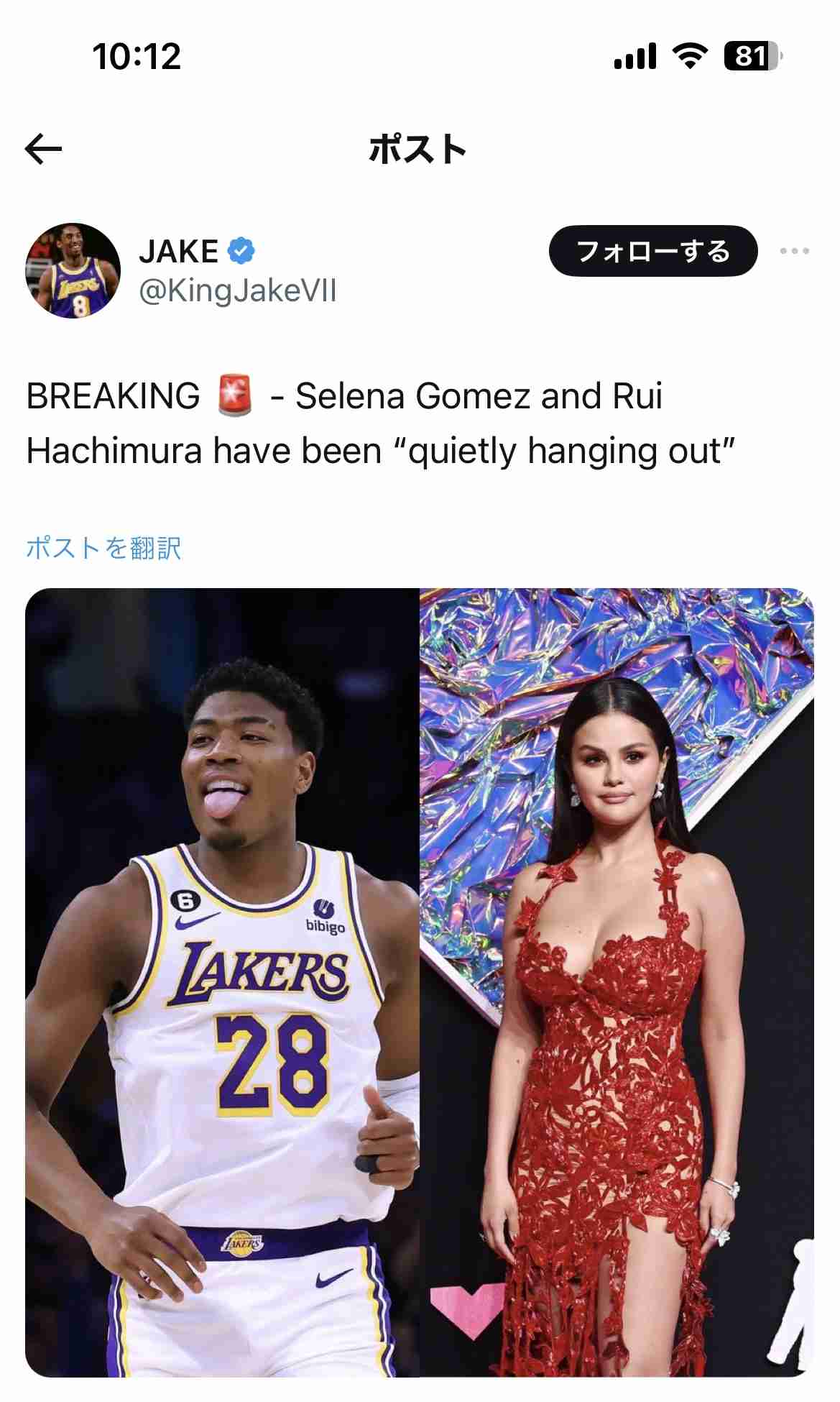This screenshot has width=840, height=1402.
Task: Translate the post via ポストを翻訳
Action: click(x=103, y=548)
